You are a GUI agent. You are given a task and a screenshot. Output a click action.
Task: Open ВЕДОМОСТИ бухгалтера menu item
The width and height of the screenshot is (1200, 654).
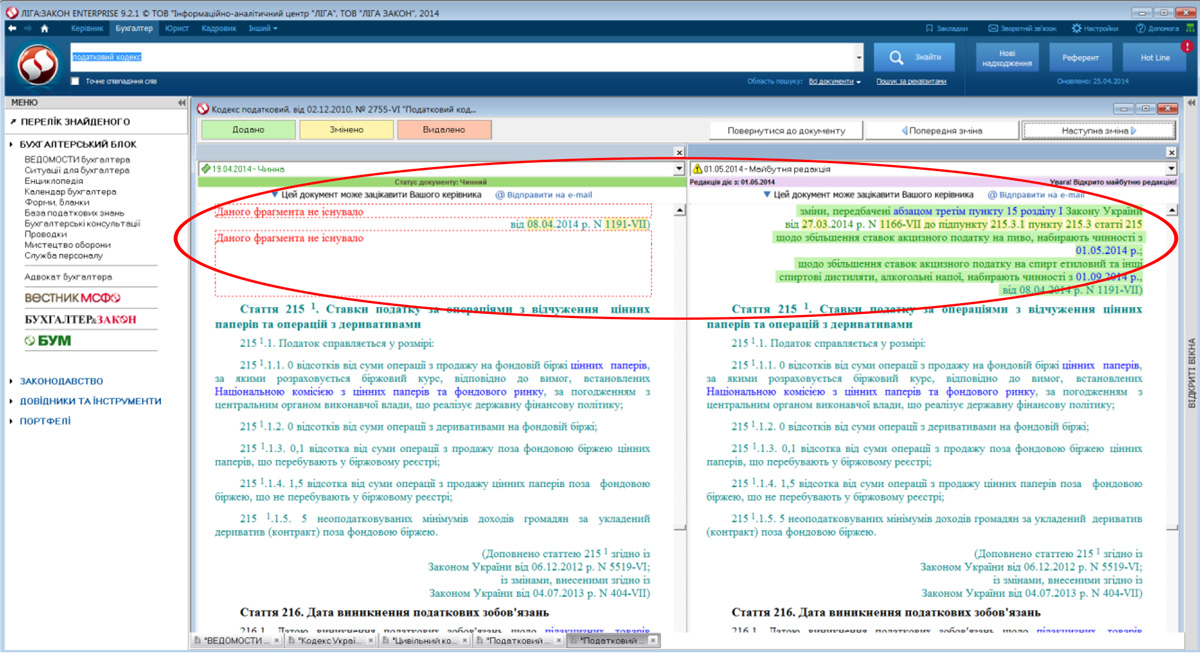[x=75, y=159]
